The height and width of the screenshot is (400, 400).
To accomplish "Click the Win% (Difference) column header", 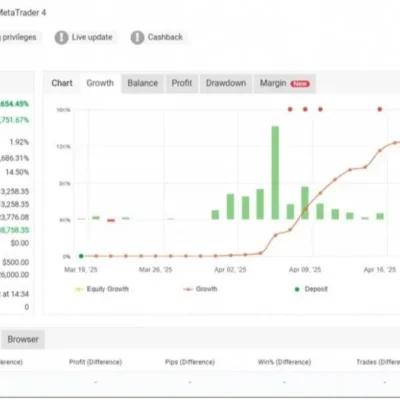I will [x=284, y=362].
